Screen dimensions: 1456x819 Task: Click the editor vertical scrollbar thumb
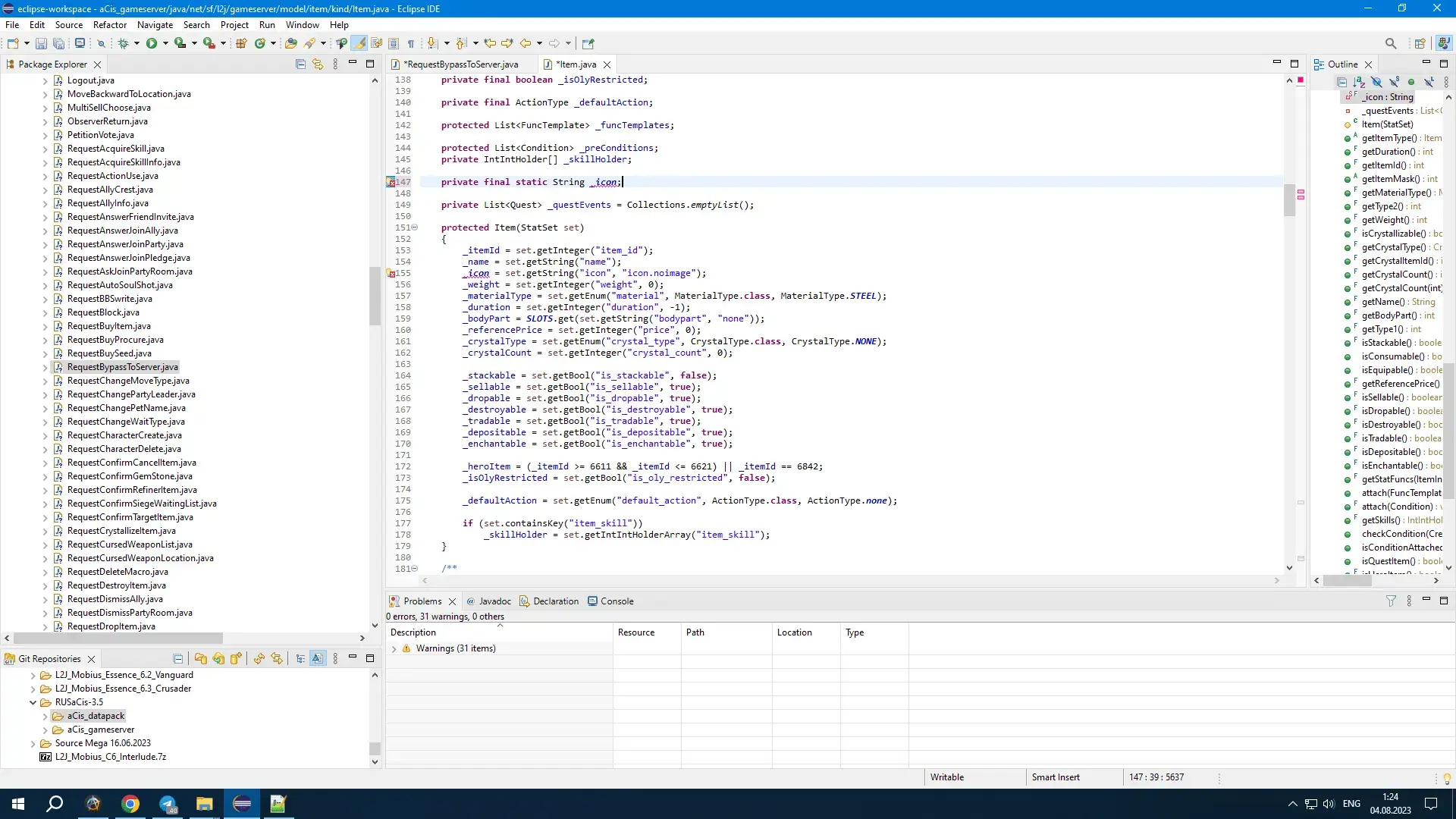[1289, 200]
